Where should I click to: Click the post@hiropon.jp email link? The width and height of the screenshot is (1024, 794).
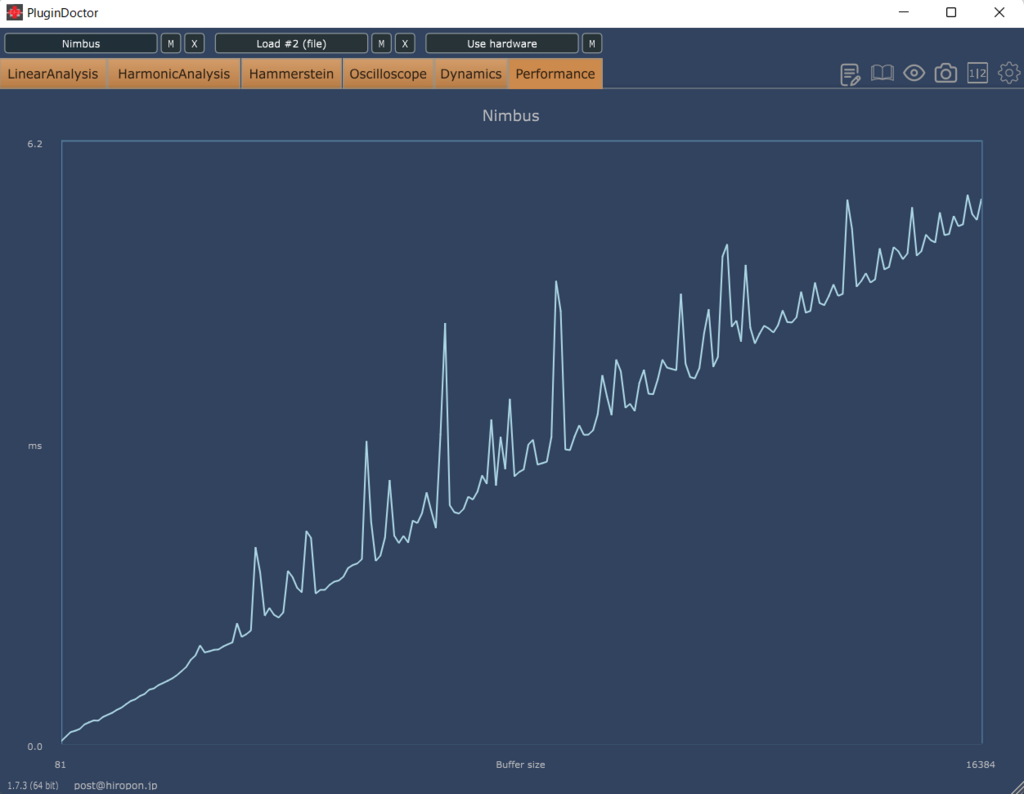116,786
